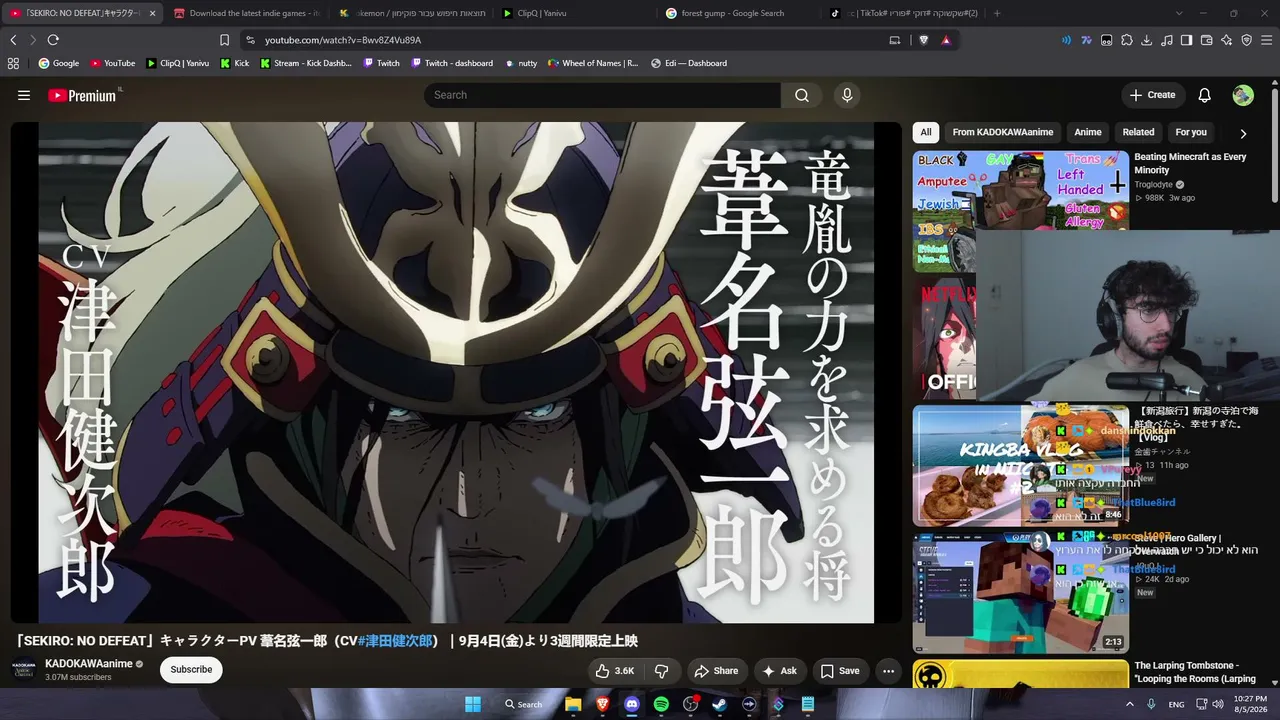Select the 'For you' filter chip
Screen dimensions: 1280x720
1191,132
